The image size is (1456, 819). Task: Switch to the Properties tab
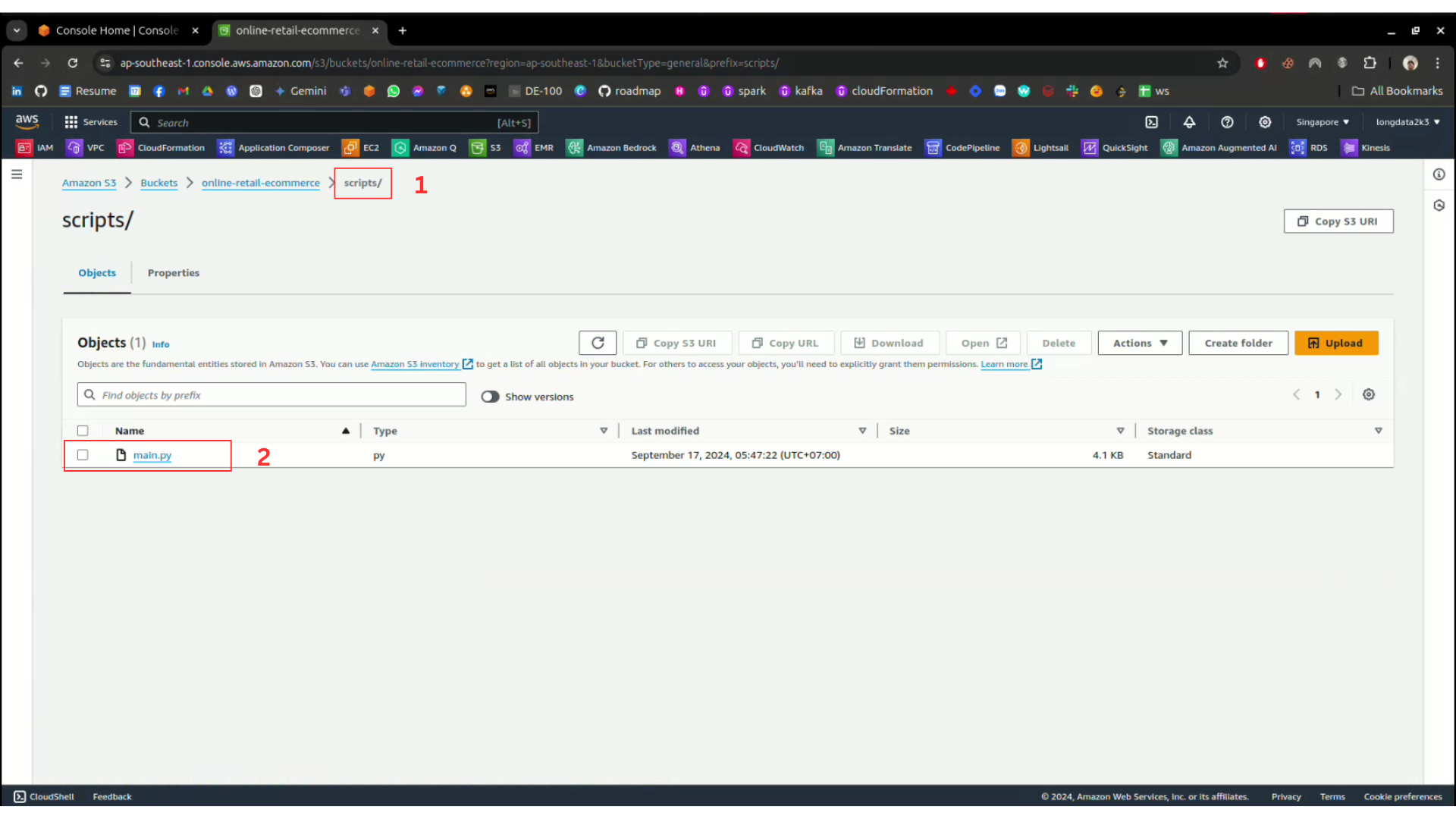pos(173,273)
